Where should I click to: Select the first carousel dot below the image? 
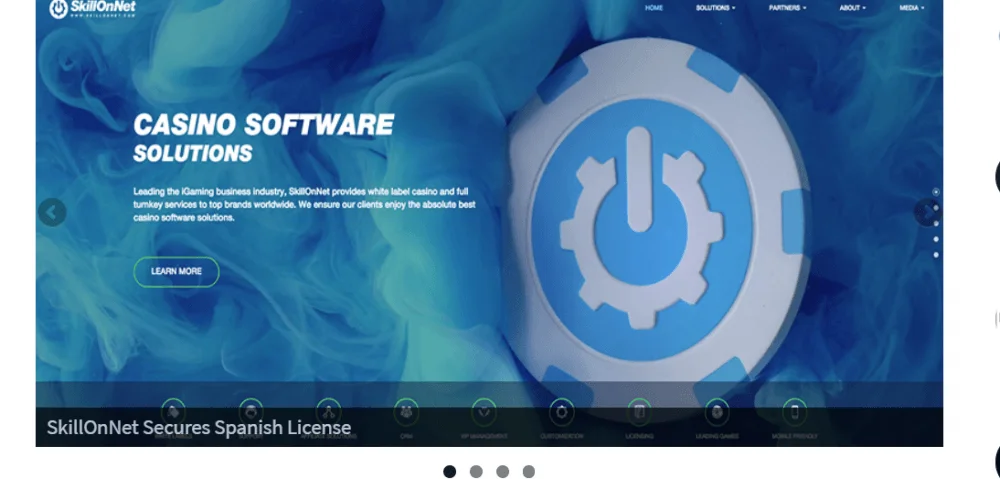pos(450,471)
